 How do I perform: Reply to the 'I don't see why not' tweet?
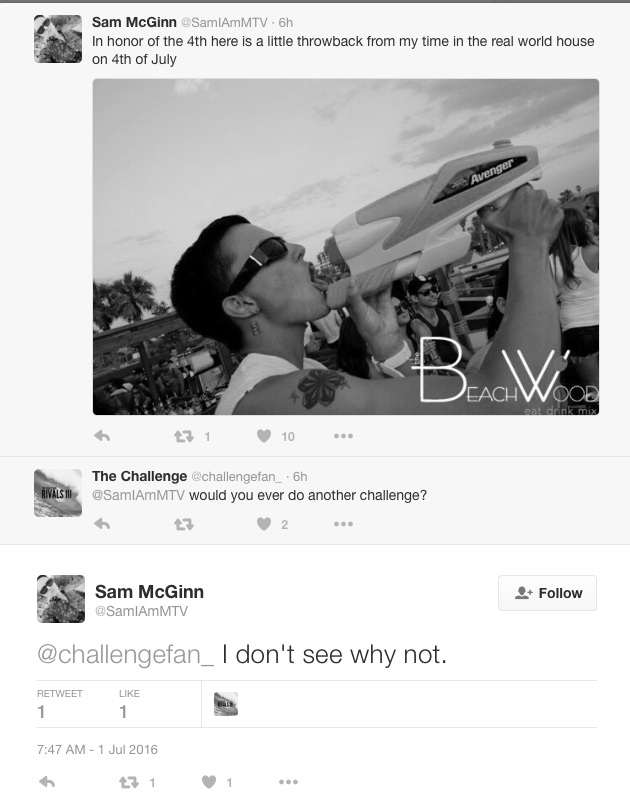tap(47, 782)
